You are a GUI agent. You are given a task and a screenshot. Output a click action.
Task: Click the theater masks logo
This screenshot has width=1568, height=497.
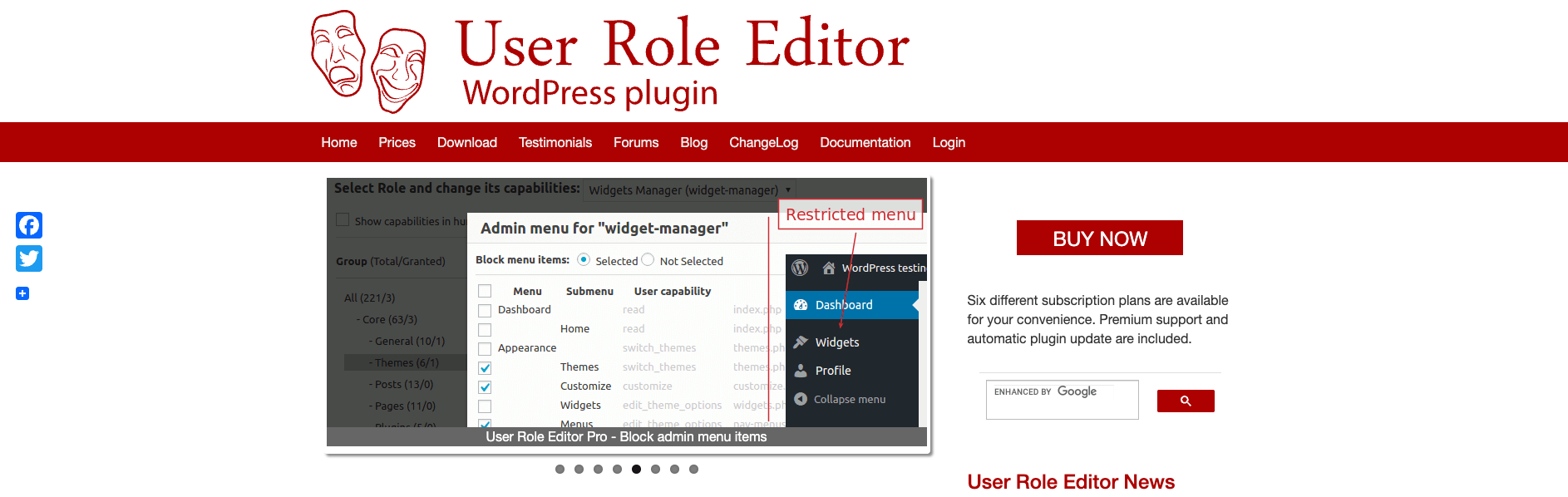pyautogui.click(x=368, y=62)
